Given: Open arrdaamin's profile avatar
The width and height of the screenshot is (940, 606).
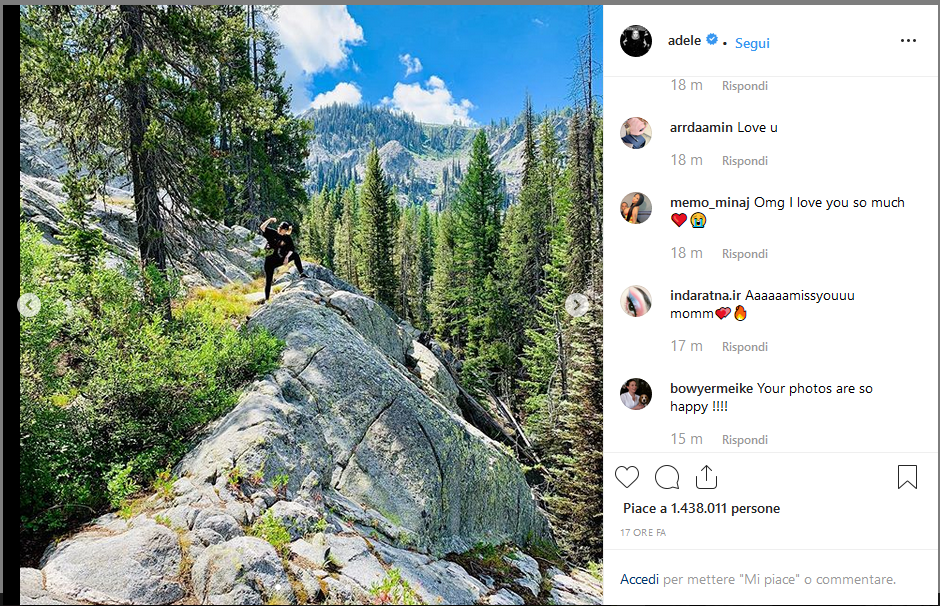Looking at the screenshot, I should click(636, 133).
